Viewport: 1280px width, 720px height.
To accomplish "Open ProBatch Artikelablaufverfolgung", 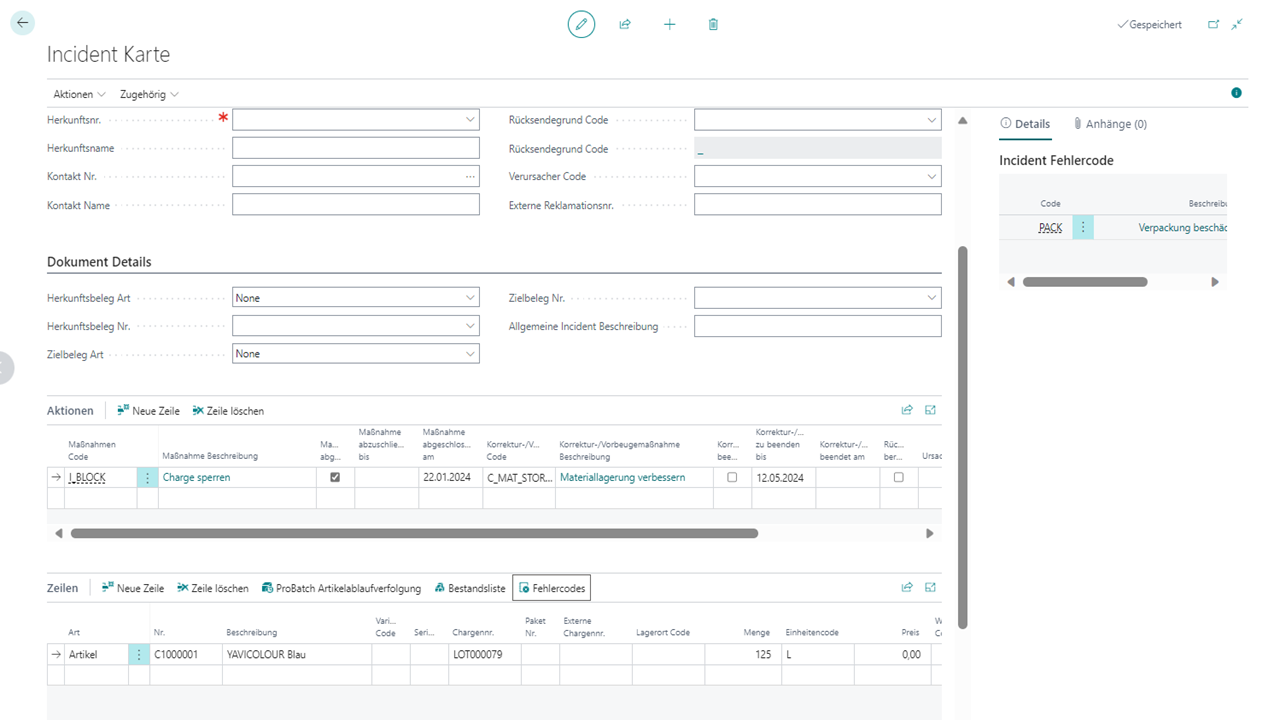I will click(341, 588).
